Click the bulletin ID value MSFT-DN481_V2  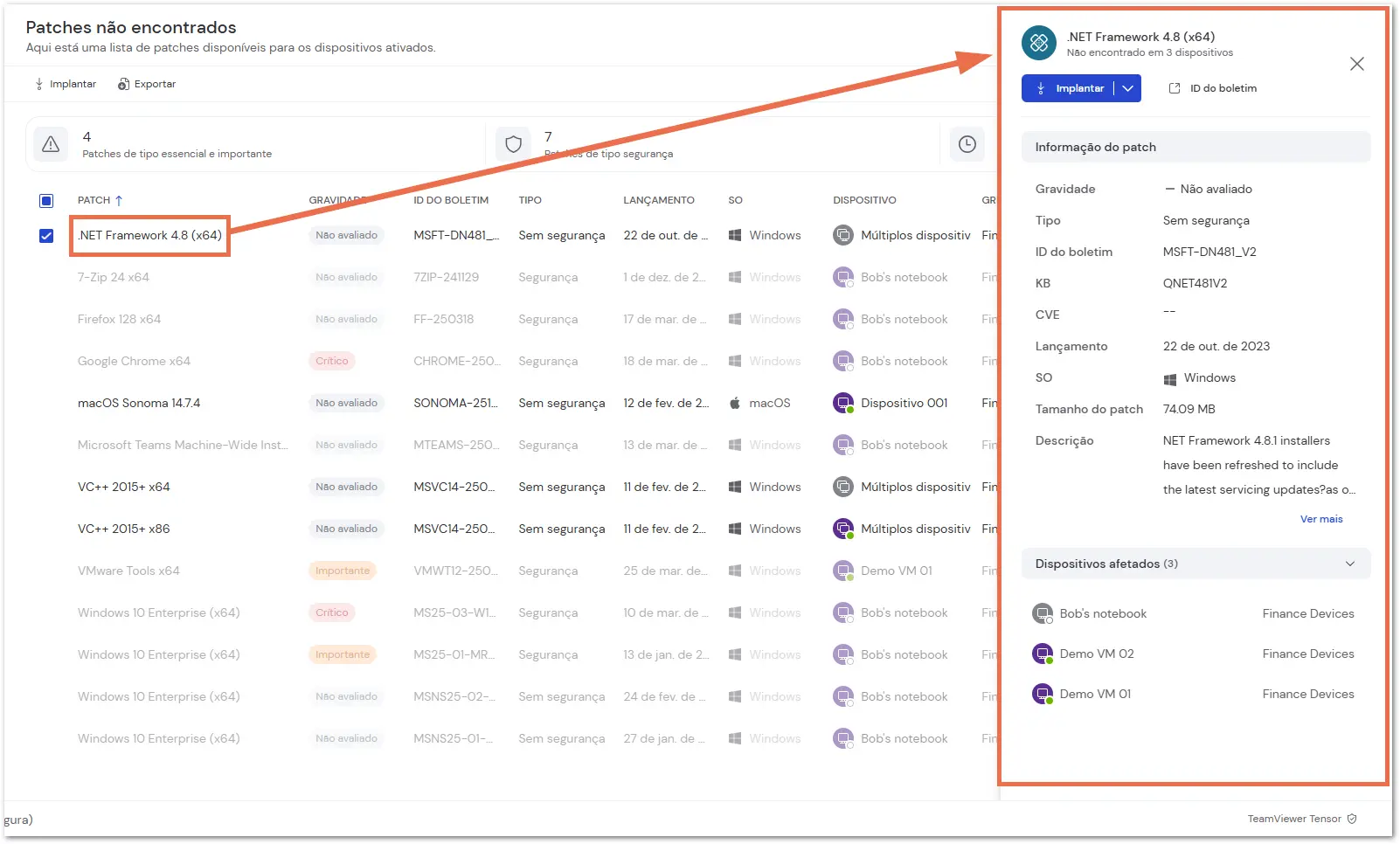point(1209,252)
